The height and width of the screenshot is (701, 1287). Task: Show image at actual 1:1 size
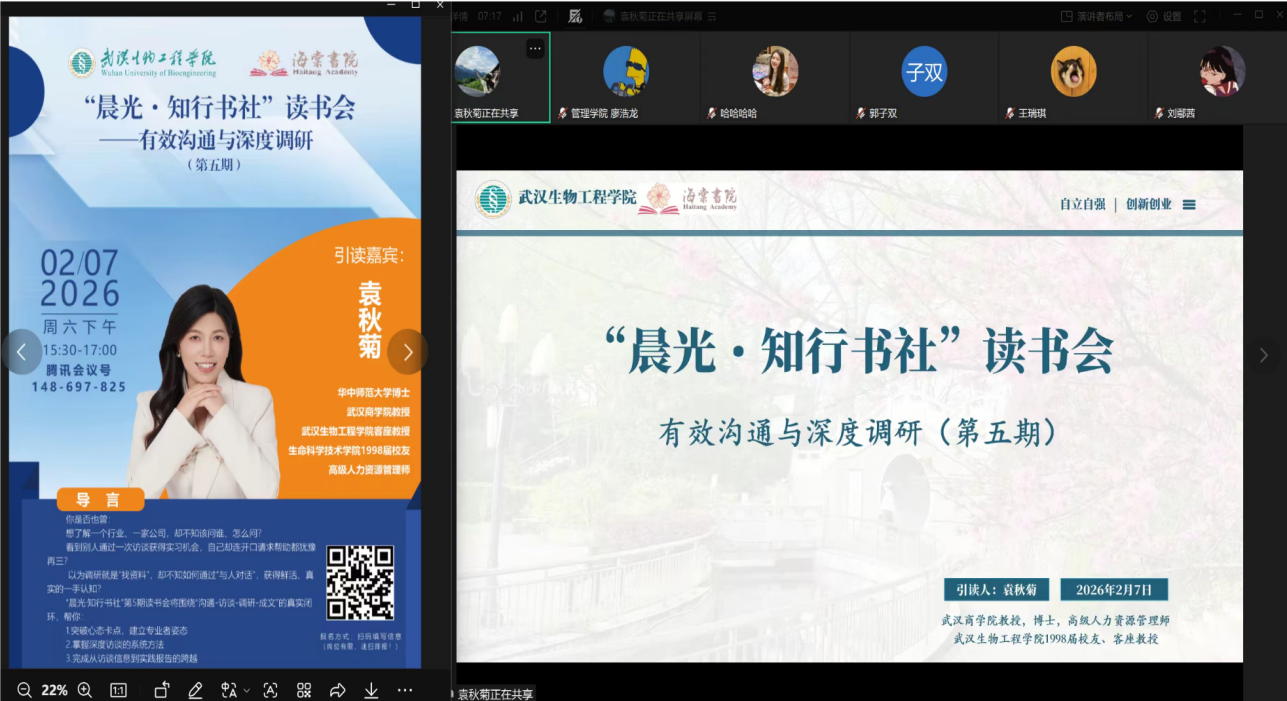pos(118,690)
